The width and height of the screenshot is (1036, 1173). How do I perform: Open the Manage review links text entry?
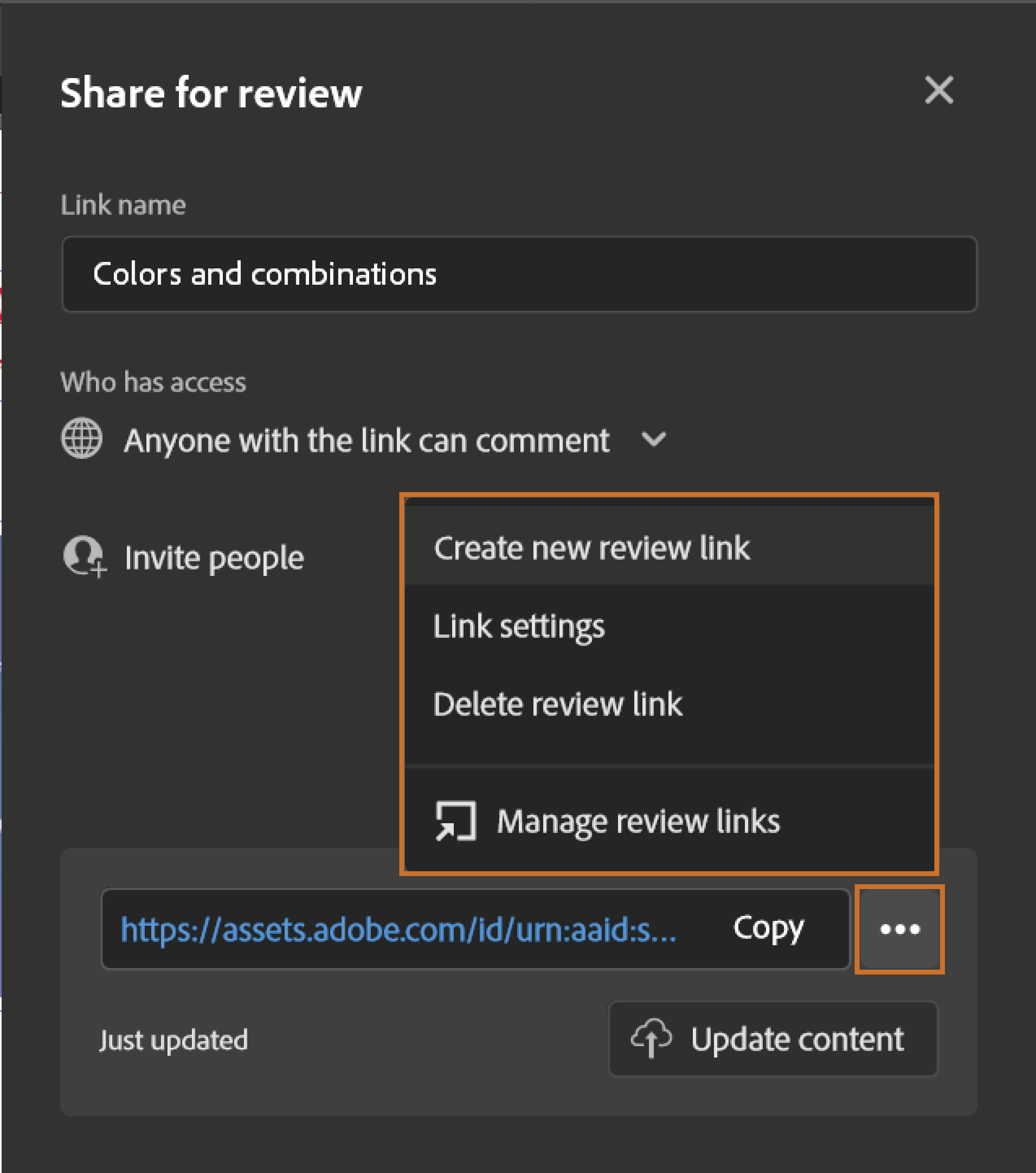tap(638, 821)
